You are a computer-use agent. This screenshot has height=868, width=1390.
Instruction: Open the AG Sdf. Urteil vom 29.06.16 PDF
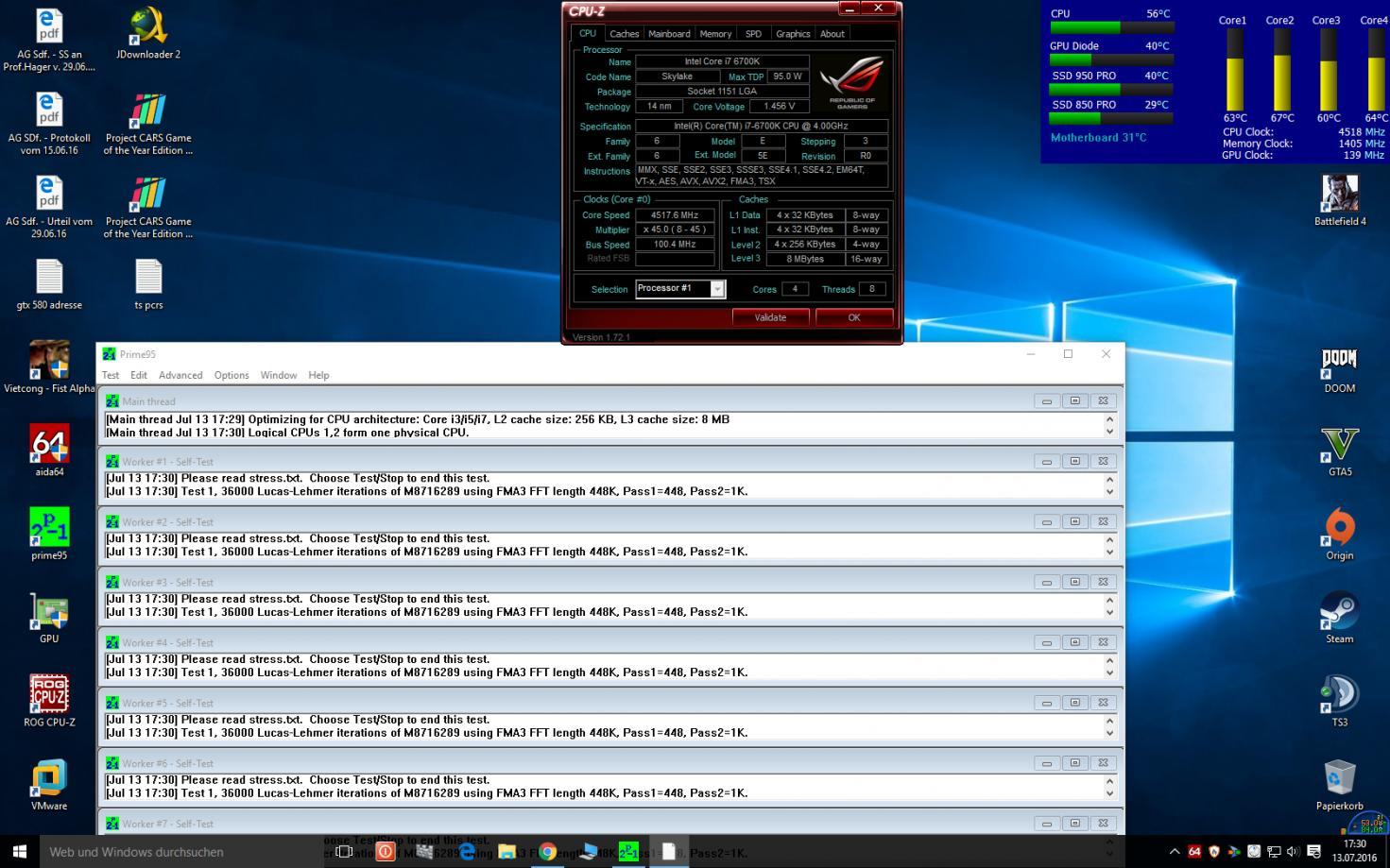click(49, 207)
